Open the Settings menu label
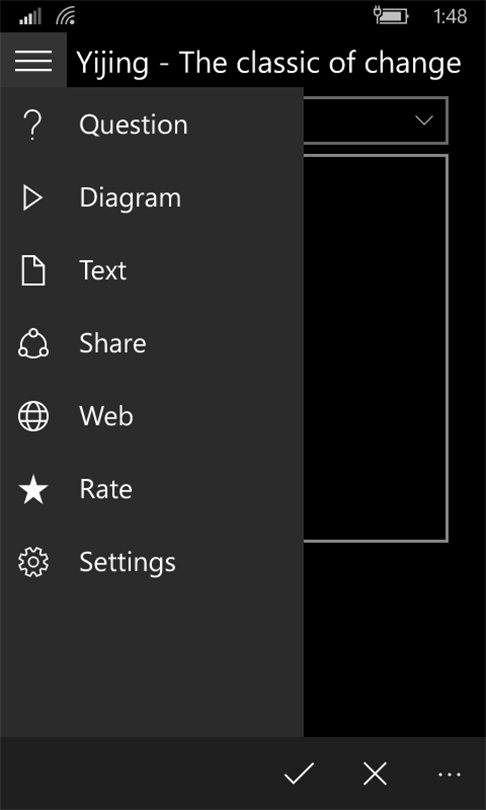Viewport: 486px width, 810px height. [x=128, y=563]
